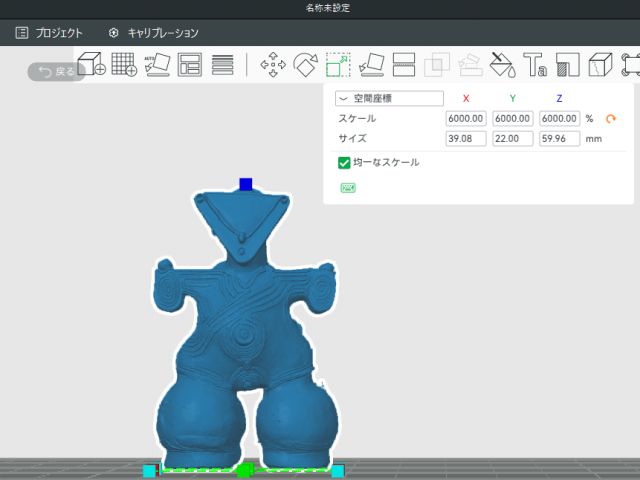Open the プロジェクト tab
Viewport: 640px width, 480px height.
coord(50,33)
